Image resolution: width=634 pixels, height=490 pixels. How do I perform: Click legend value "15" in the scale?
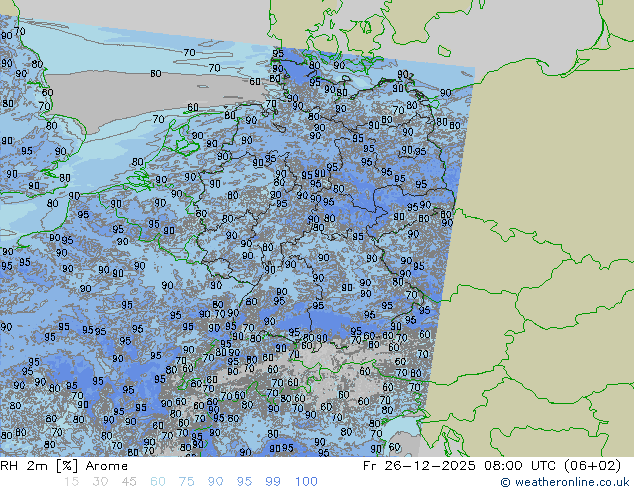[x=71, y=482]
